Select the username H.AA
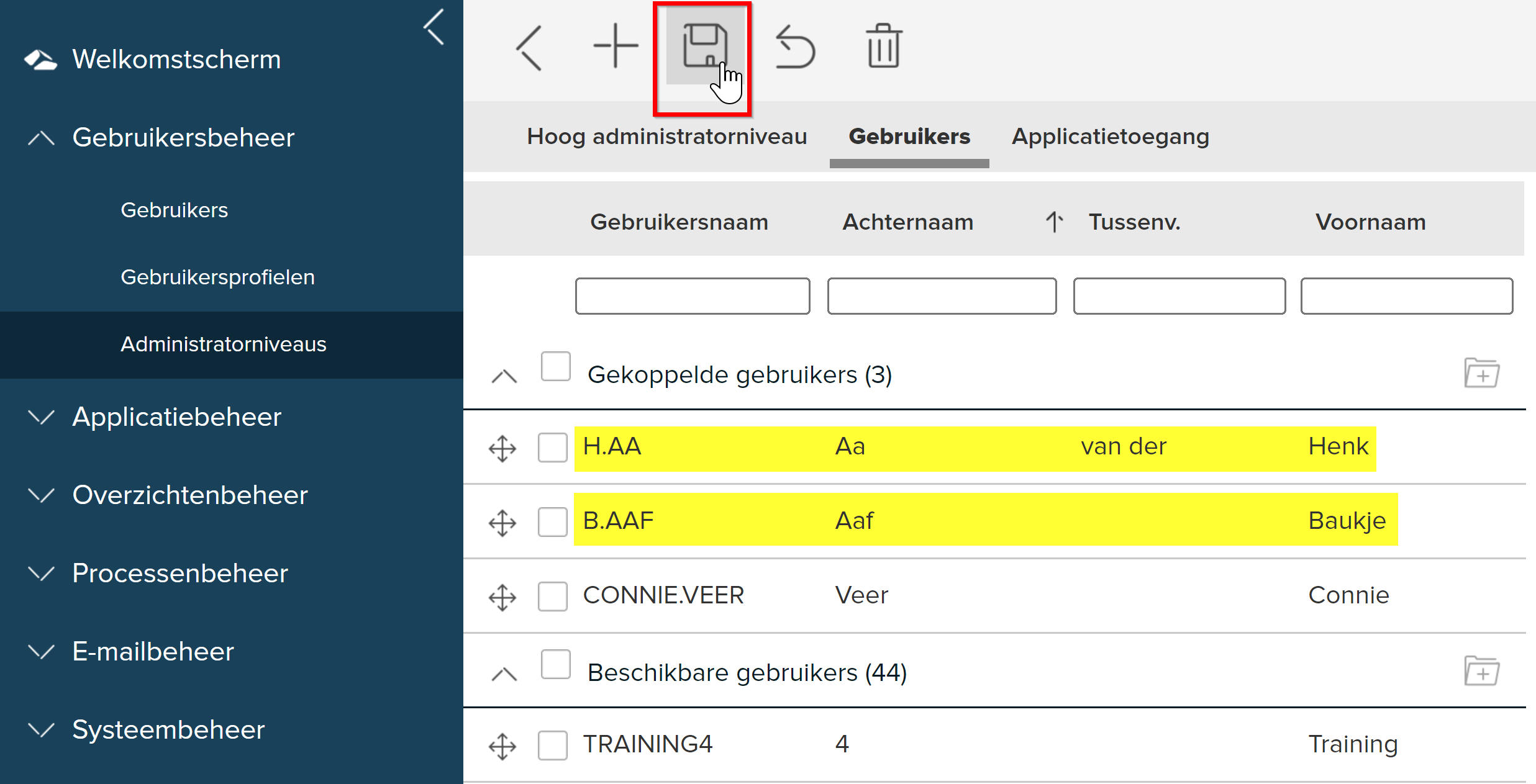 (612, 446)
